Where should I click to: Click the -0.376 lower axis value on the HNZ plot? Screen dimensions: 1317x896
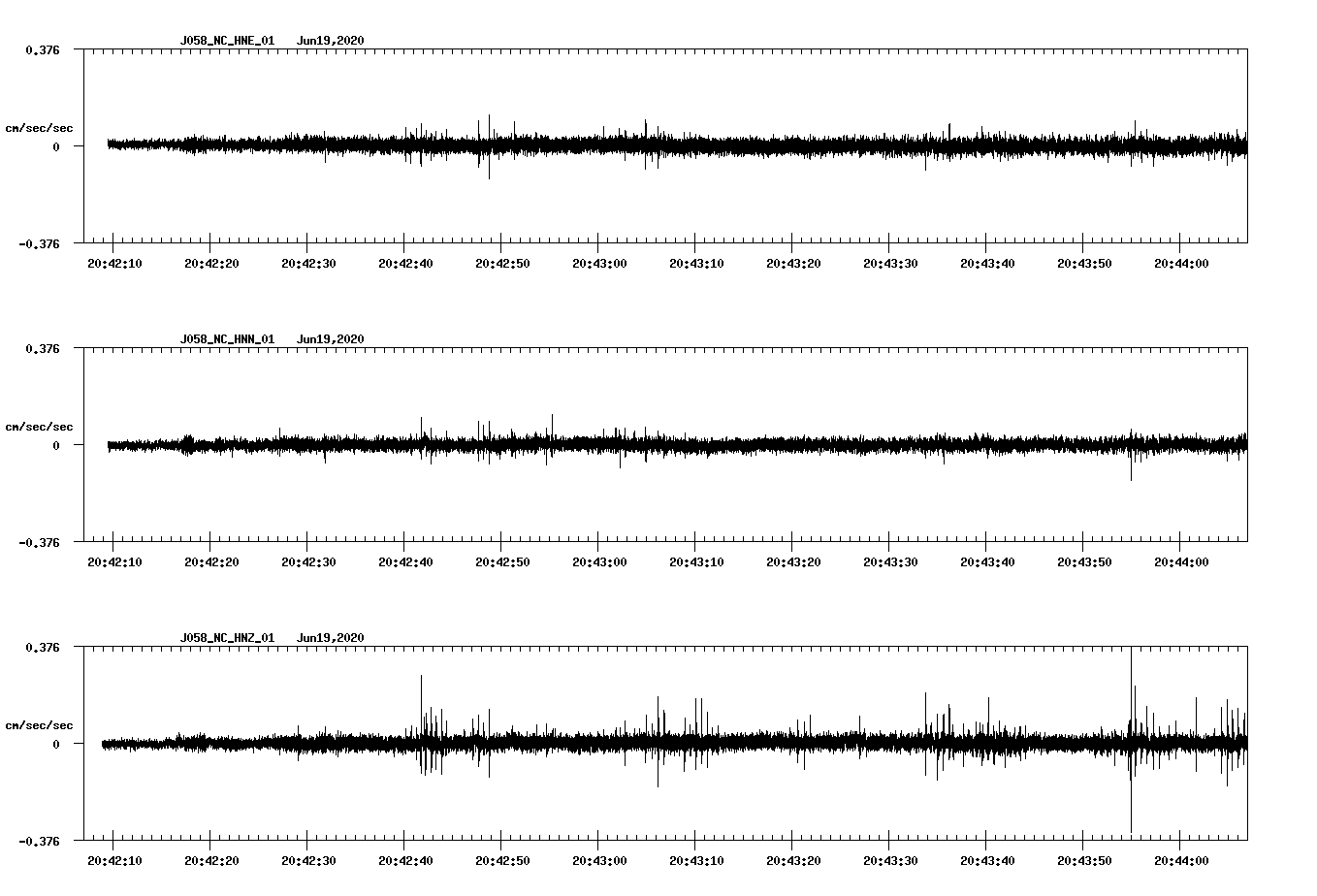tap(39, 842)
